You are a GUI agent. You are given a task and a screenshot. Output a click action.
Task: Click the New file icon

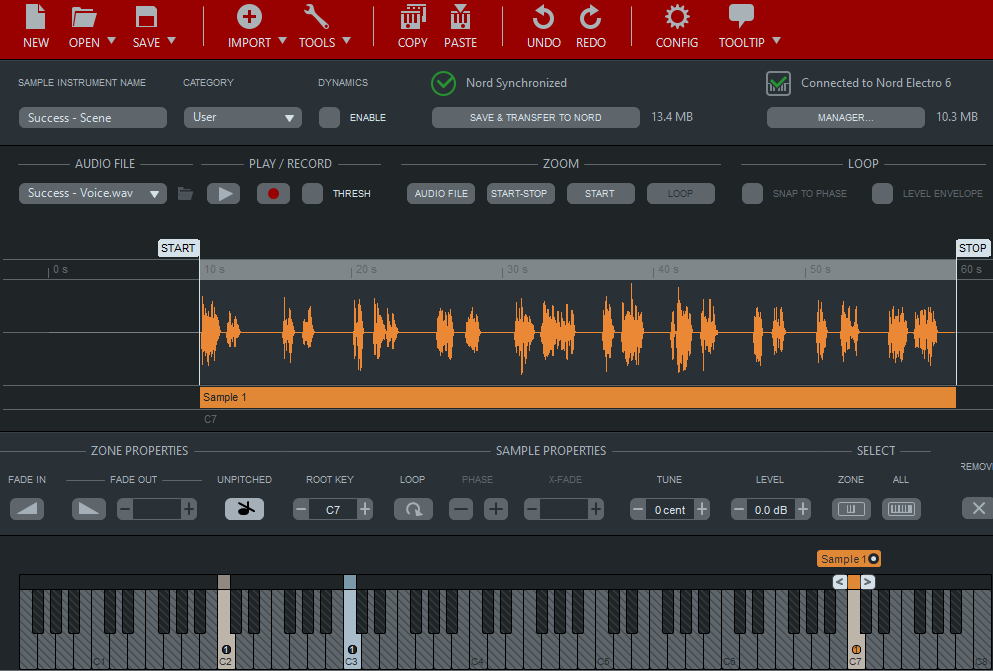pos(36,17)
